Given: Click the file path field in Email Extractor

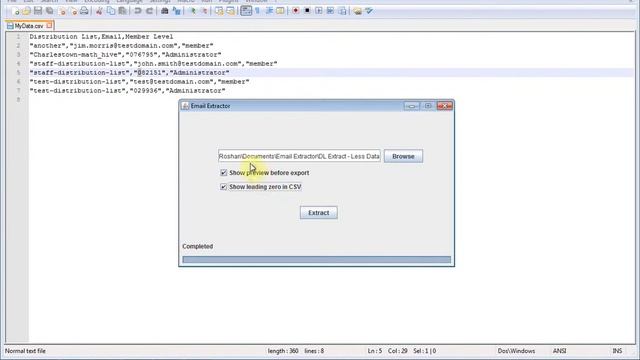Looking at the screenshot, I should (300, 156).
